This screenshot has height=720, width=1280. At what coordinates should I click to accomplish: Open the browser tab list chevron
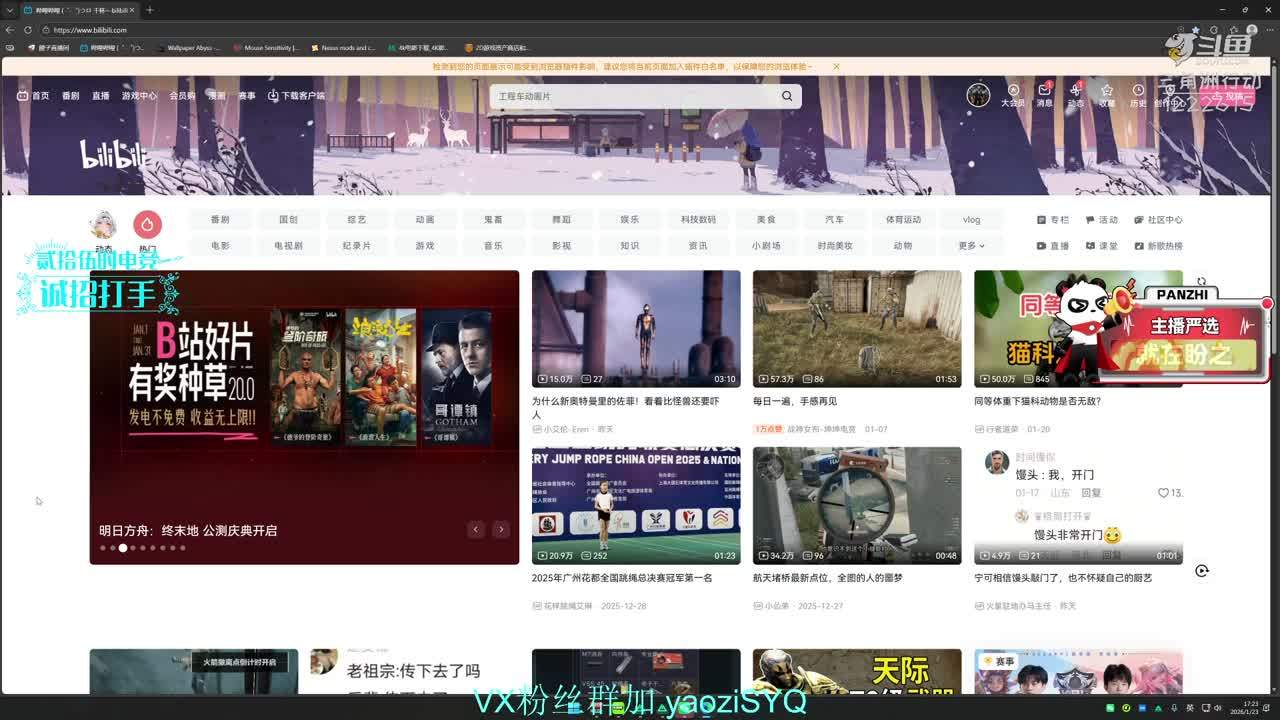coord(10,10)
